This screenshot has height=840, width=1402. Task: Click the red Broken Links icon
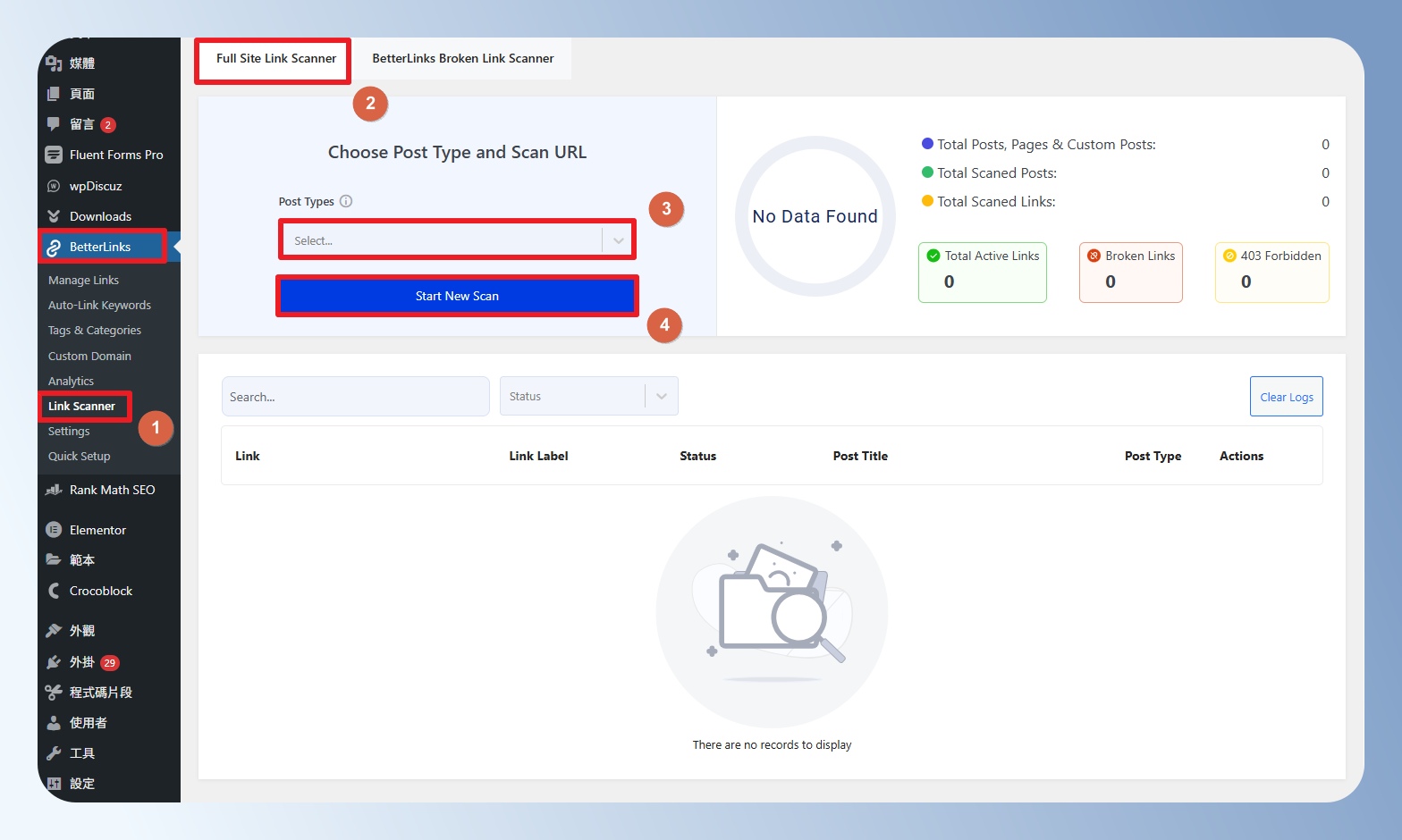click(1094, 256)
